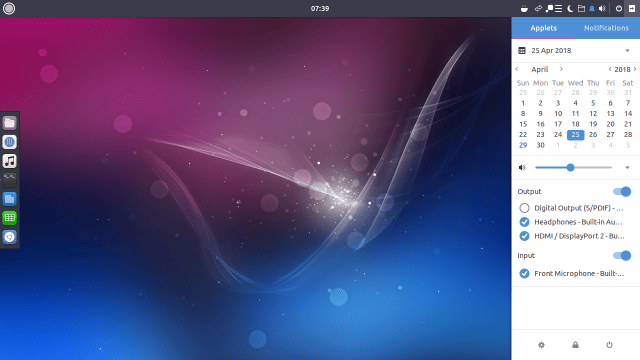The width and height of the screenshot is (640, 360).
Task: Open the music player in dock
Action: [x=9, y=161]
